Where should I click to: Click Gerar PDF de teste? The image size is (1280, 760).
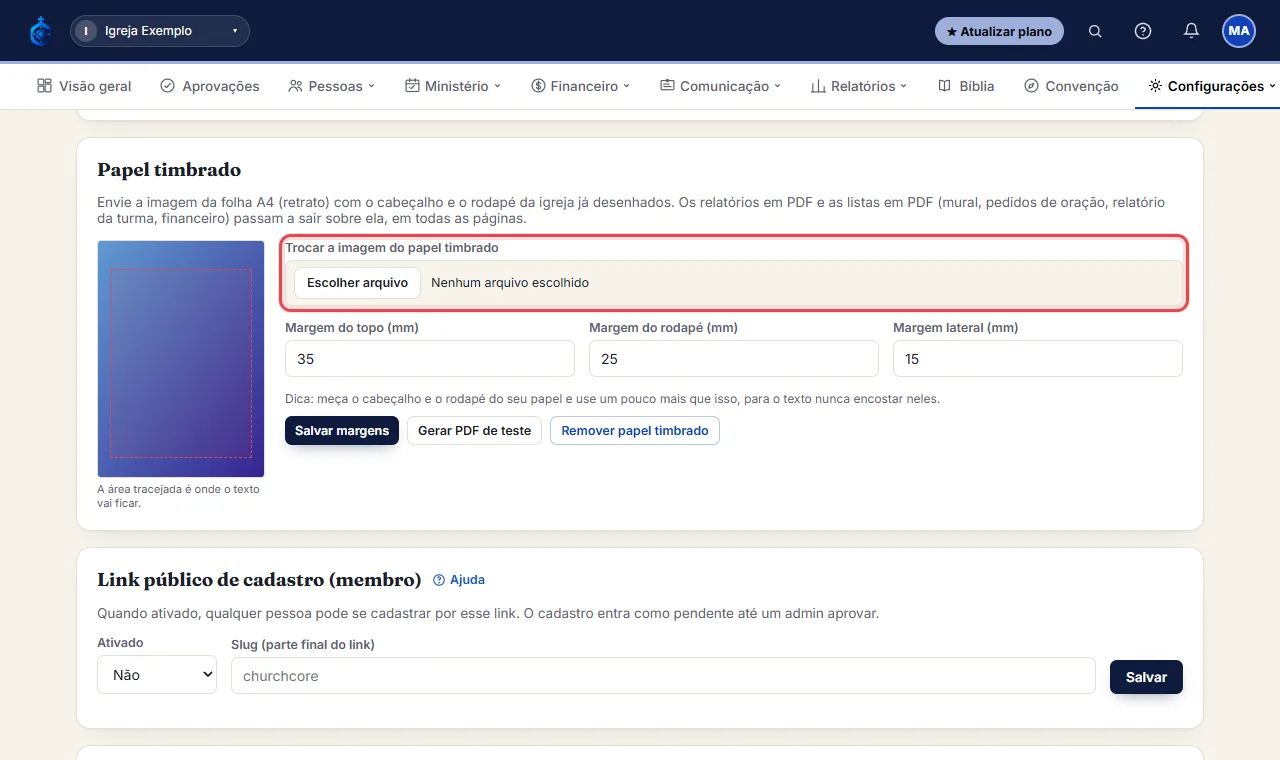pyautogui.click(x=475, y=431)
